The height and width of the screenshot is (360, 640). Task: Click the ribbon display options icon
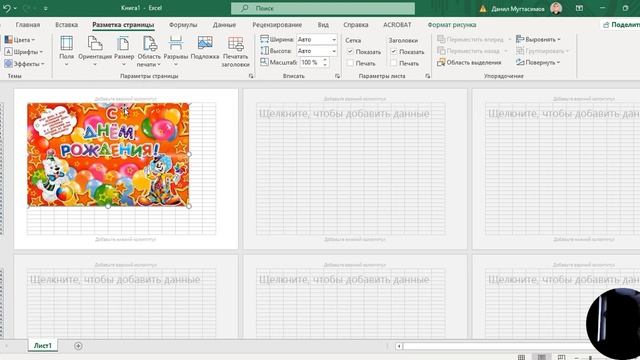[579, 8]
